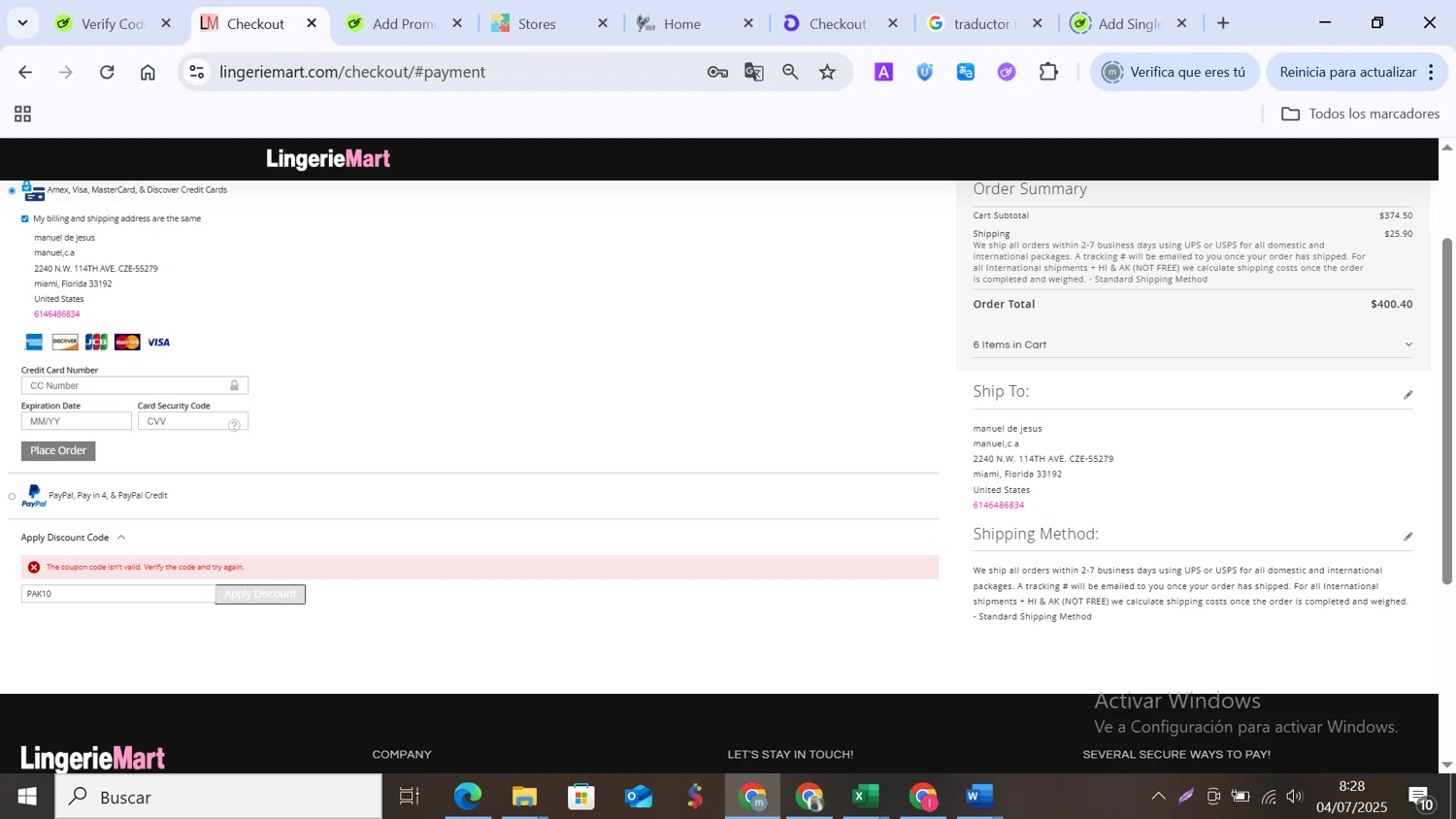
Task: Open the Windows Start menu
Action: (27, 797)
